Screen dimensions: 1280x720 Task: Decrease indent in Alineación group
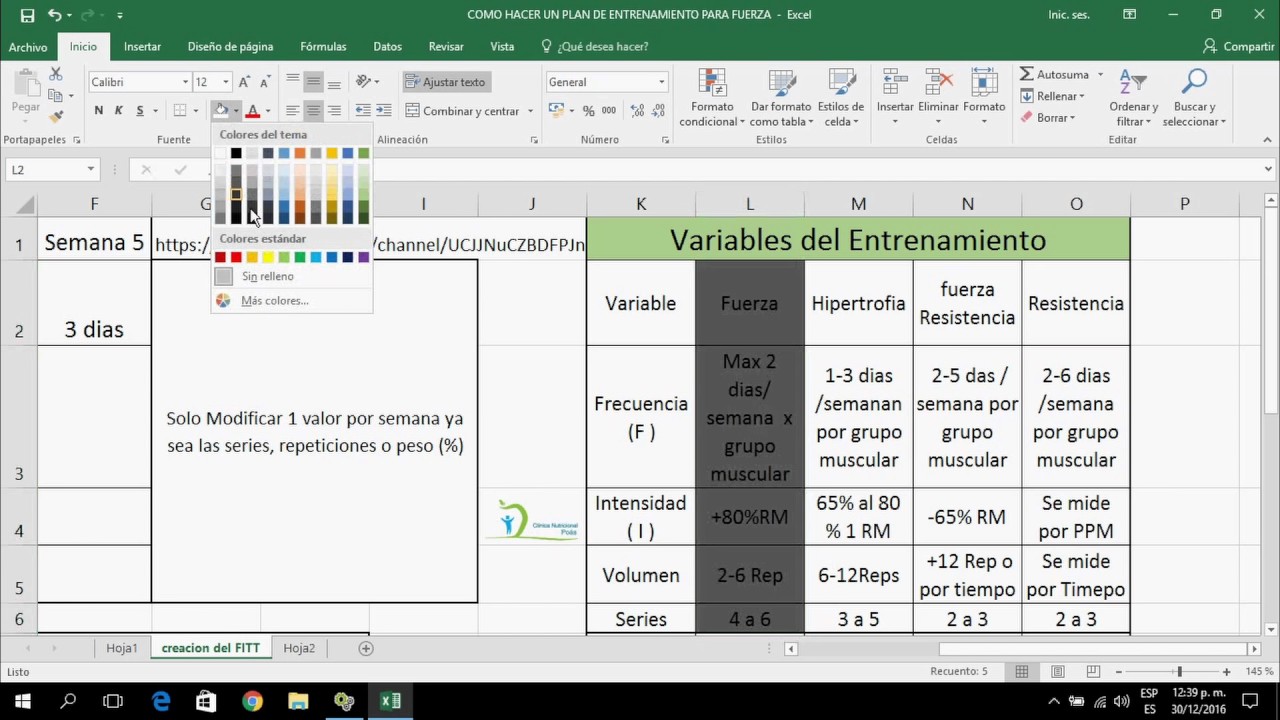click(363, 111)
